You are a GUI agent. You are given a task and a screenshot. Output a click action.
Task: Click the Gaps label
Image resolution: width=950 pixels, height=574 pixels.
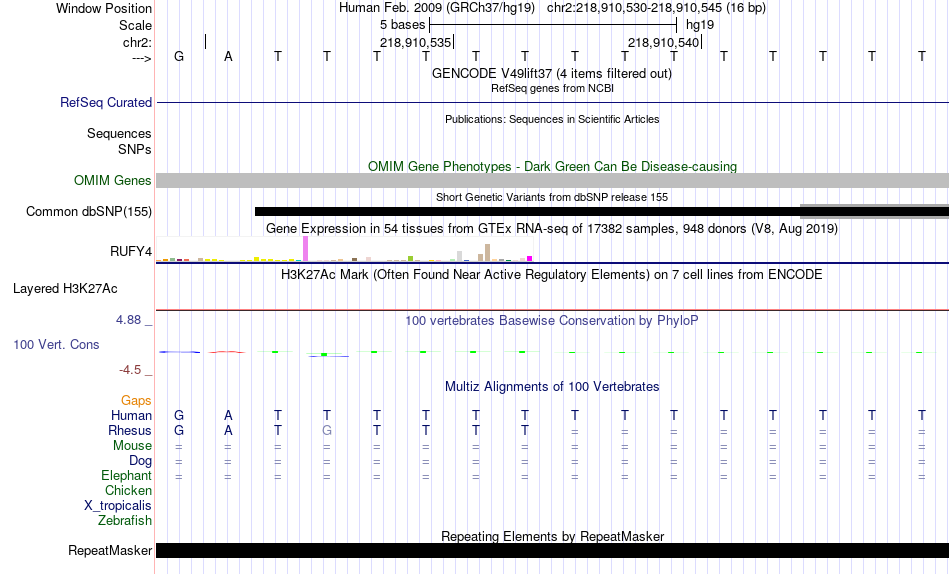pyautogui.click(x=136, y=401)
